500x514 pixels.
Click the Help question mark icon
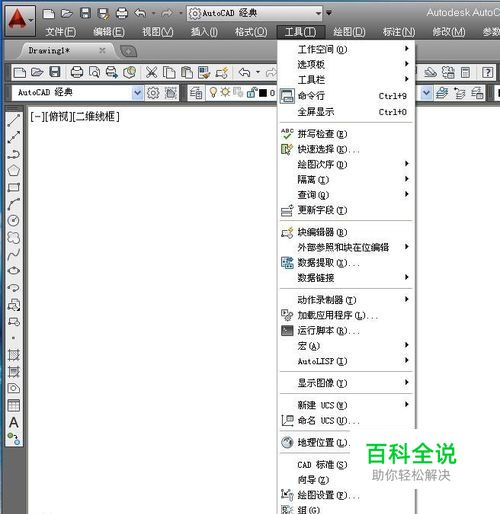[487, 72]
